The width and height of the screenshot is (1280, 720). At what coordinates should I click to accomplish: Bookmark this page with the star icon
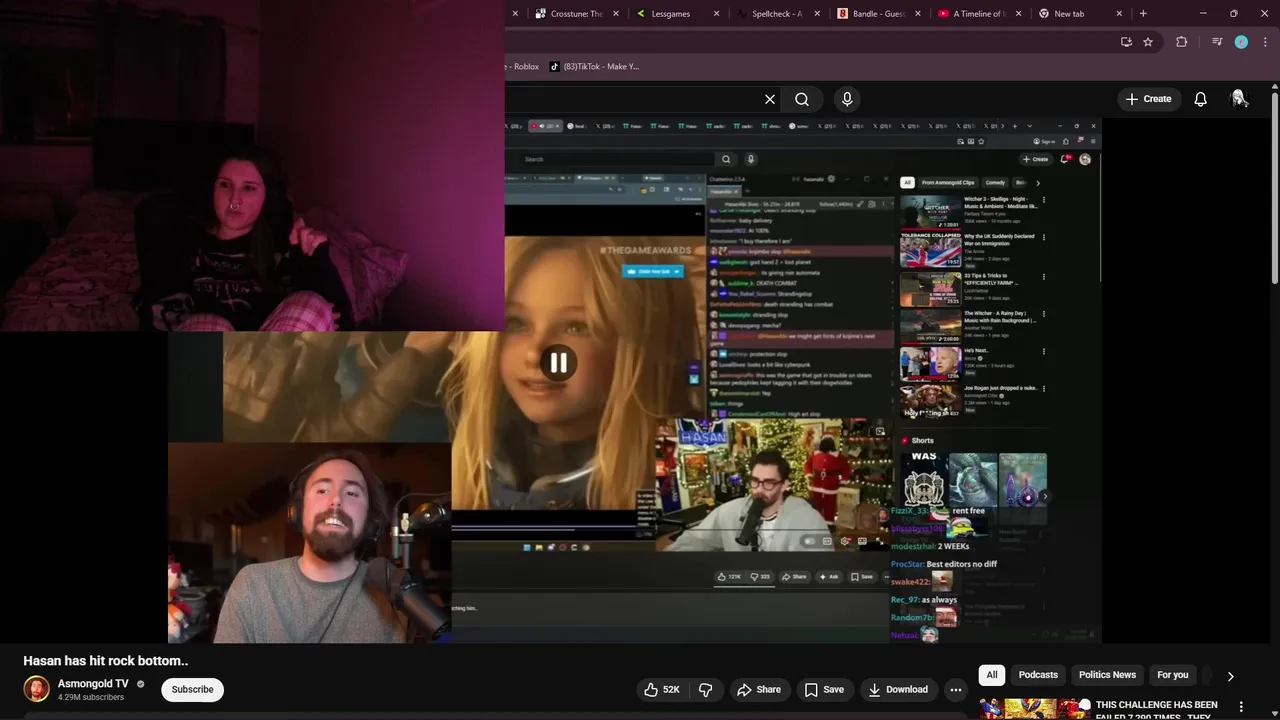(x=1148, y=42)
